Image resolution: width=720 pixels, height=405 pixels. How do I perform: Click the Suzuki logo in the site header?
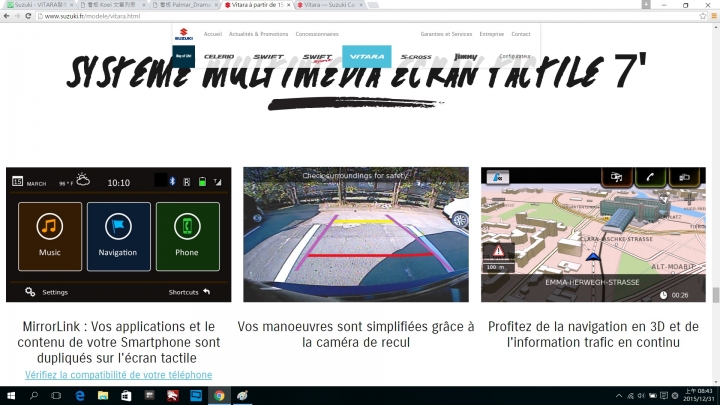pos(184,34)
